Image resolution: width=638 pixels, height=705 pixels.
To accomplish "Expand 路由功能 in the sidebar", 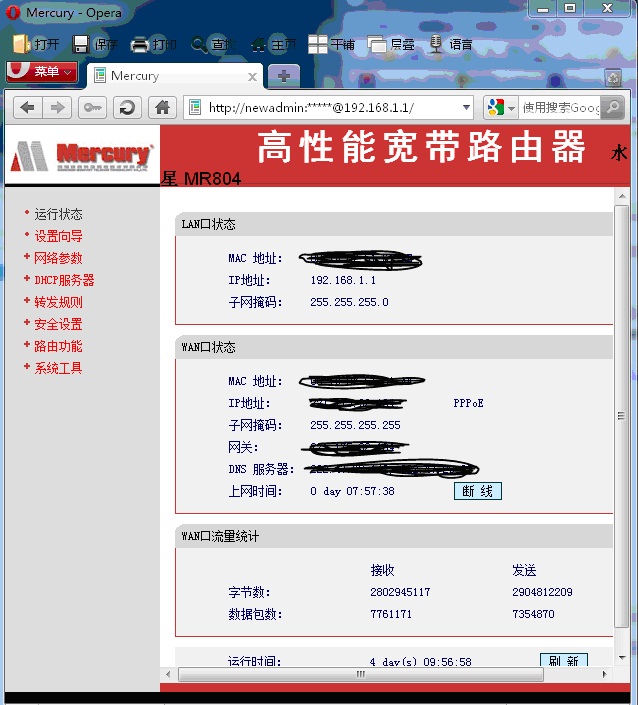I will (58, 346).
